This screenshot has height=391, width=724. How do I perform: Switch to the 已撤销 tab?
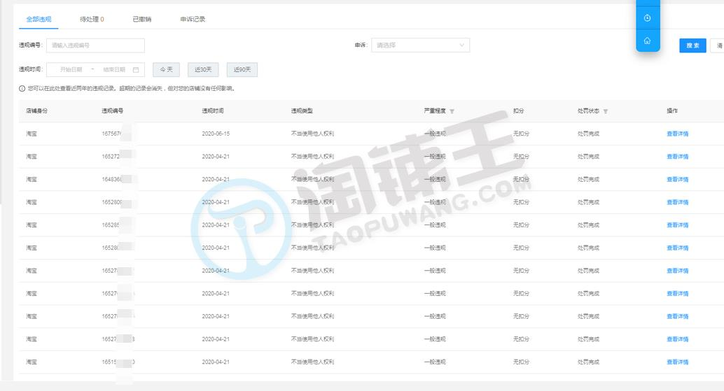[142, 19]
